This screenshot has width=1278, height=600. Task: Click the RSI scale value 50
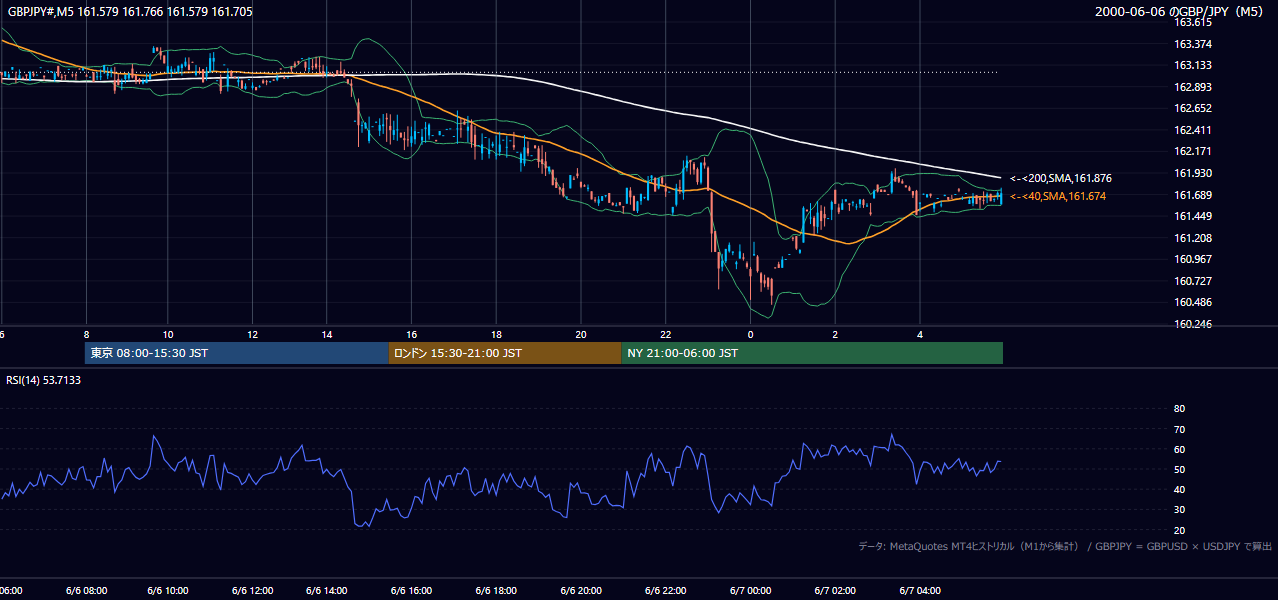tap(1180, 469)
